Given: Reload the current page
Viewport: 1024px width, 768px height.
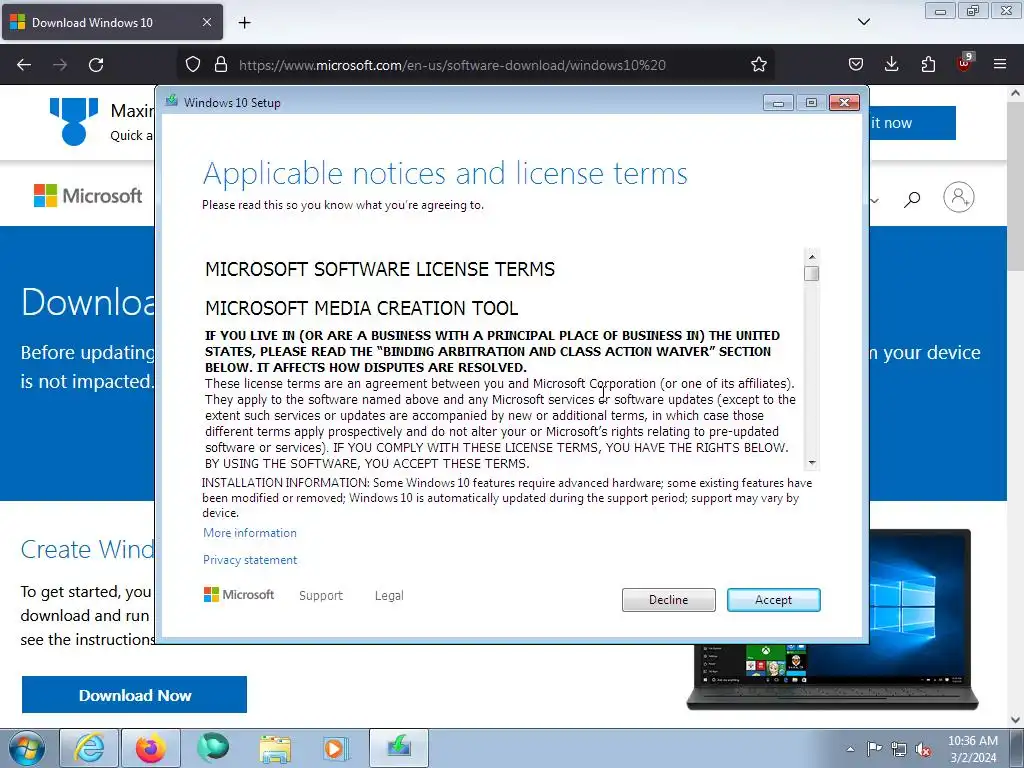Looking at the screenshot, I should click(96, 65).
